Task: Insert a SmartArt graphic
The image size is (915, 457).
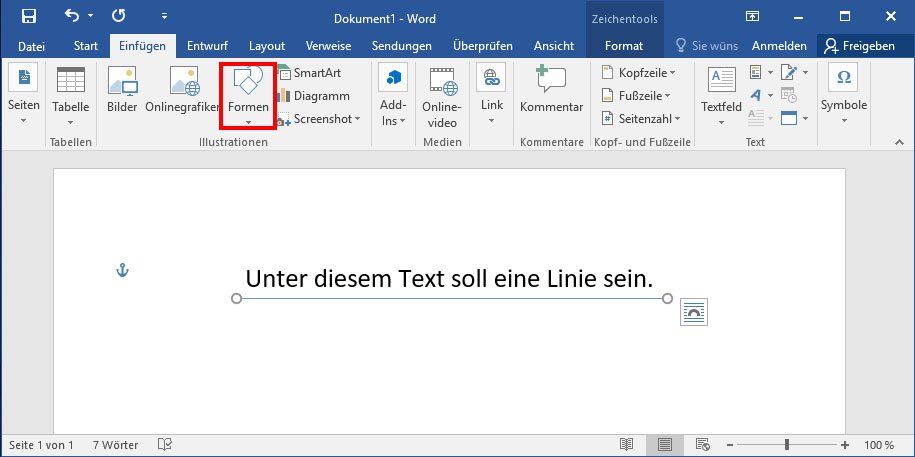Action: [x=309, y=73]
